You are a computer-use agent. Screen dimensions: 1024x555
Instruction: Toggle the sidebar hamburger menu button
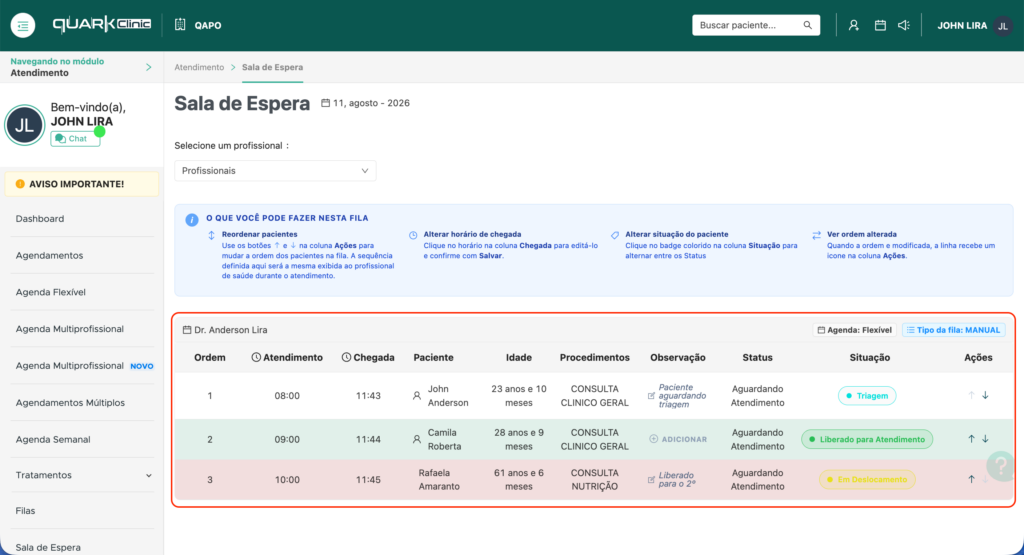(23, 25)
